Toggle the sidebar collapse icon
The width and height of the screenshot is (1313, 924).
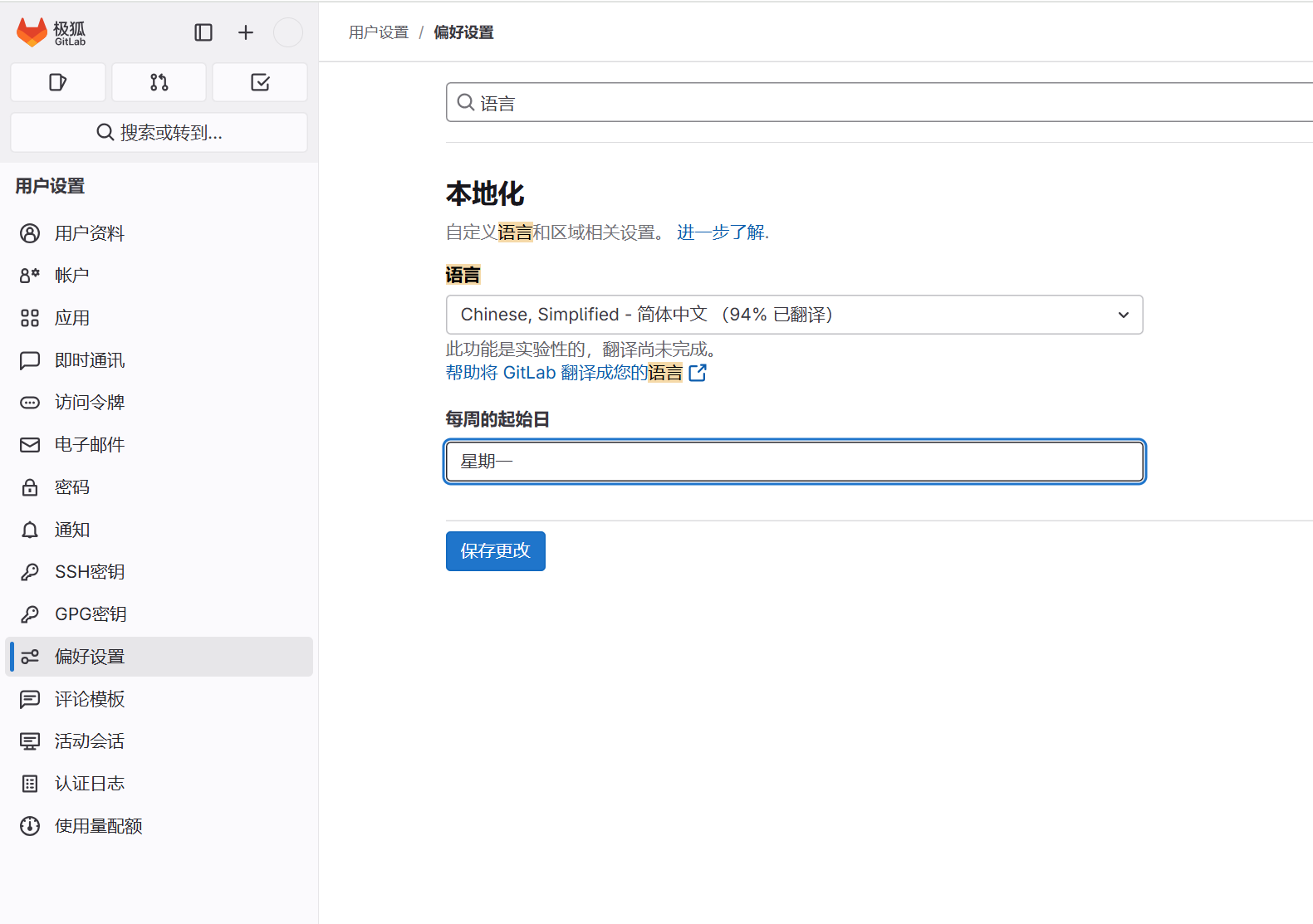(x=203, y=32)
